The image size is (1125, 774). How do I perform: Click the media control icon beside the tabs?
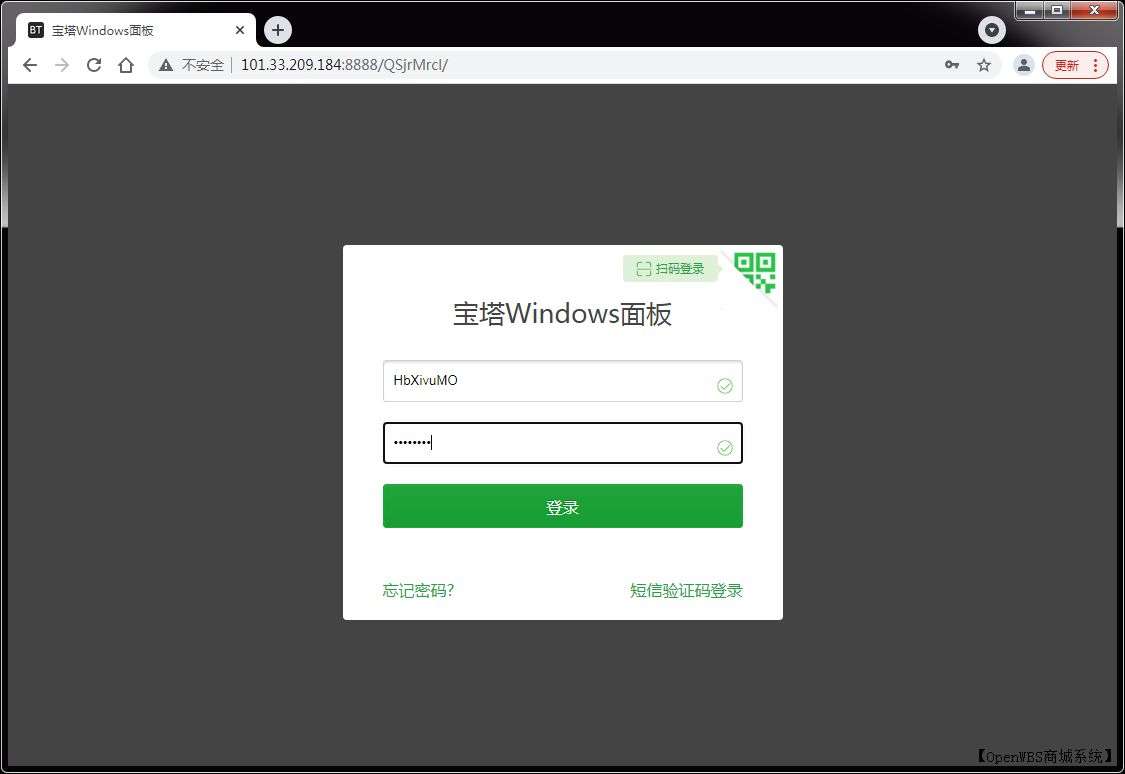(991, 30)
